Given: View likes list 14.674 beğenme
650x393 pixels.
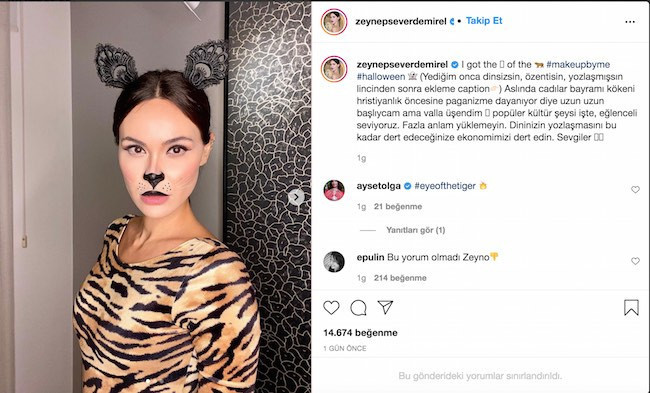Looking at the screenshot, I should click(x=360, y=332).
